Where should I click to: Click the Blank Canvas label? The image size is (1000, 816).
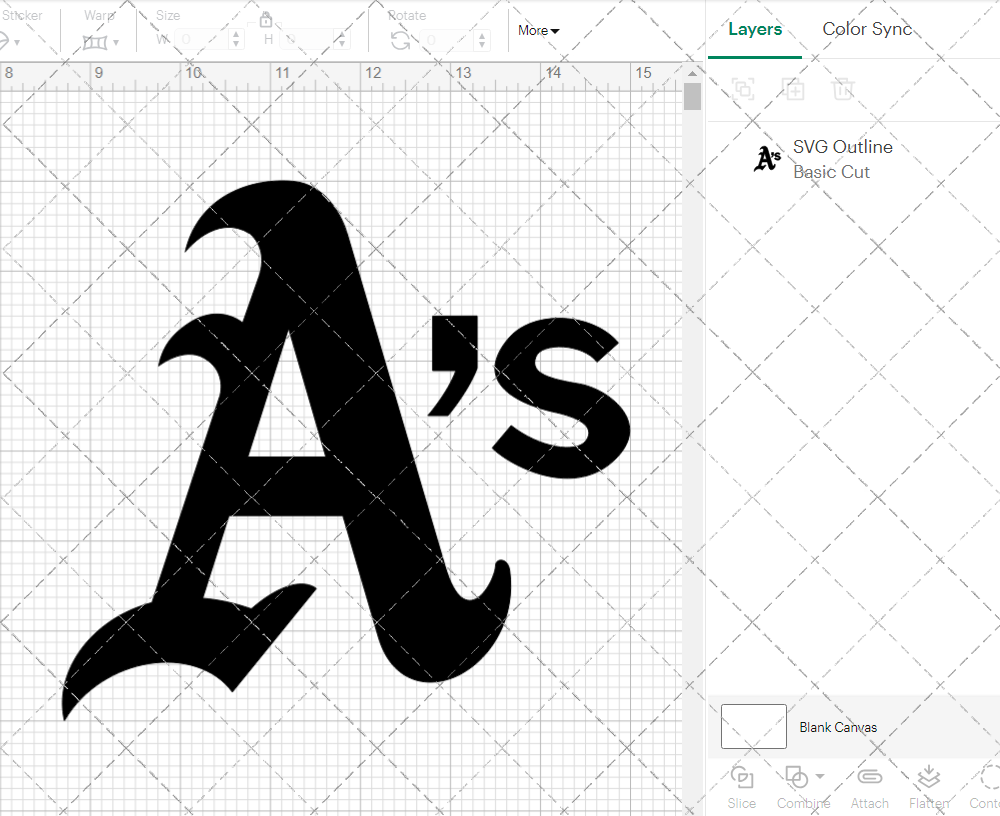[838, 727]
